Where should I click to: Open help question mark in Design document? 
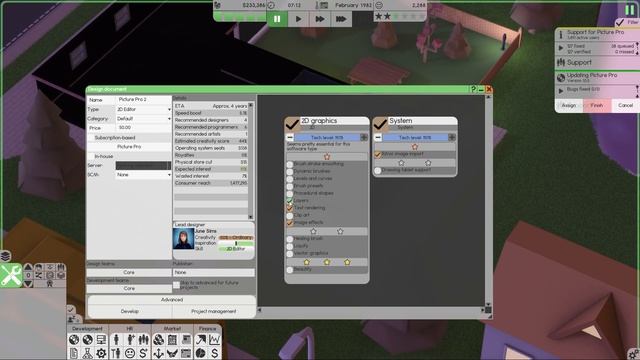[x=473, y=89]
